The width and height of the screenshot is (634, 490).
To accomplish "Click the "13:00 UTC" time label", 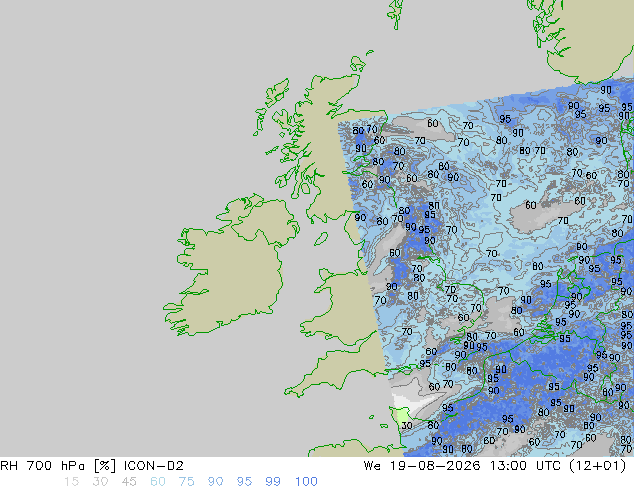I will tap(525, 466).
